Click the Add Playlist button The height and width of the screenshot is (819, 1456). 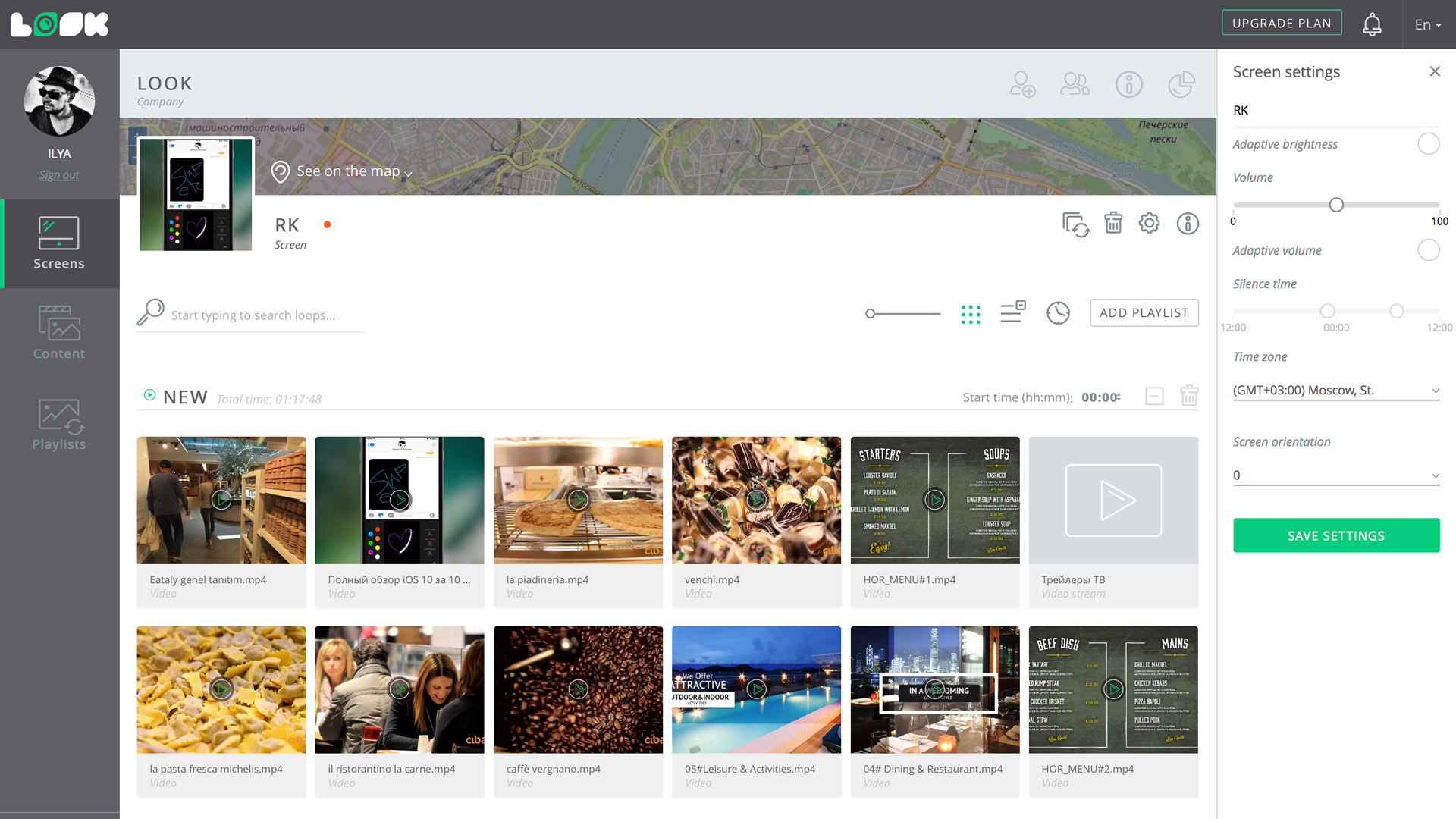point(1144,313)
